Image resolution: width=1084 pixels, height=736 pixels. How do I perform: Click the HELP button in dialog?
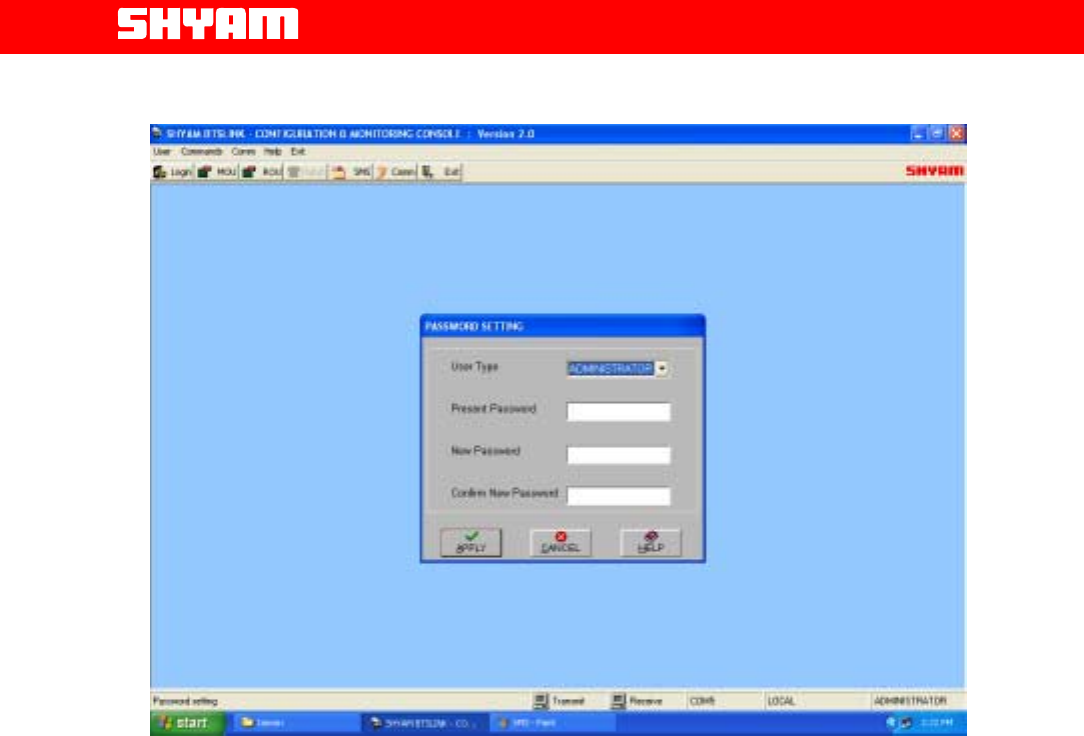click(x=651, y=542)
